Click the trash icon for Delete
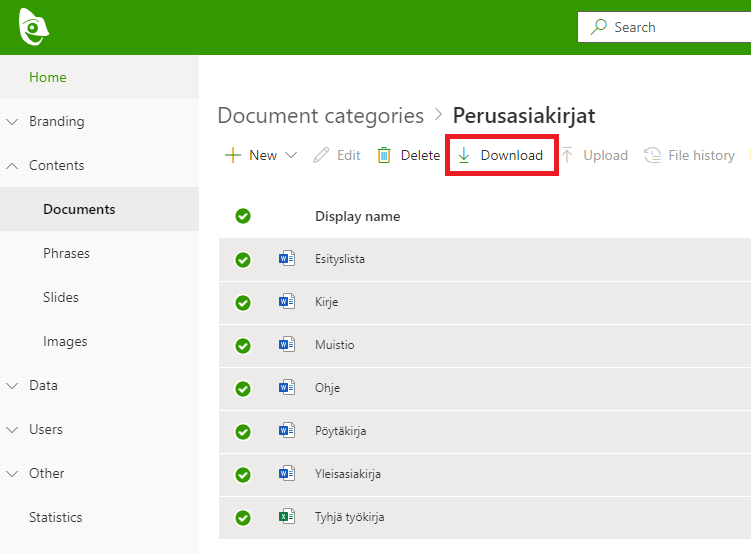751x554 pixels. tap(384, 155)
